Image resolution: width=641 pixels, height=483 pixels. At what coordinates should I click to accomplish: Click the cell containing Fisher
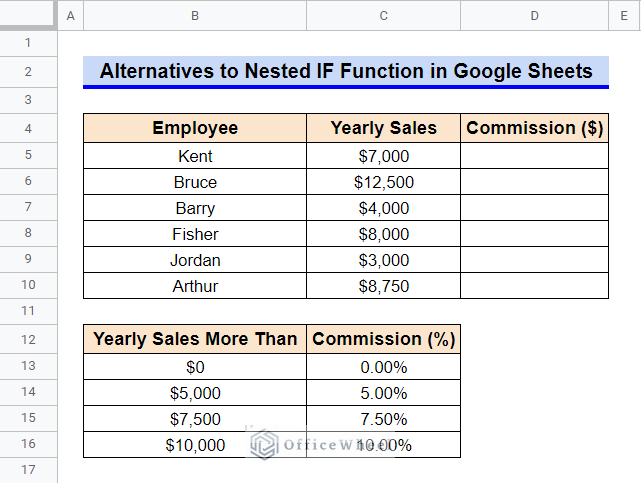point(194,234)
